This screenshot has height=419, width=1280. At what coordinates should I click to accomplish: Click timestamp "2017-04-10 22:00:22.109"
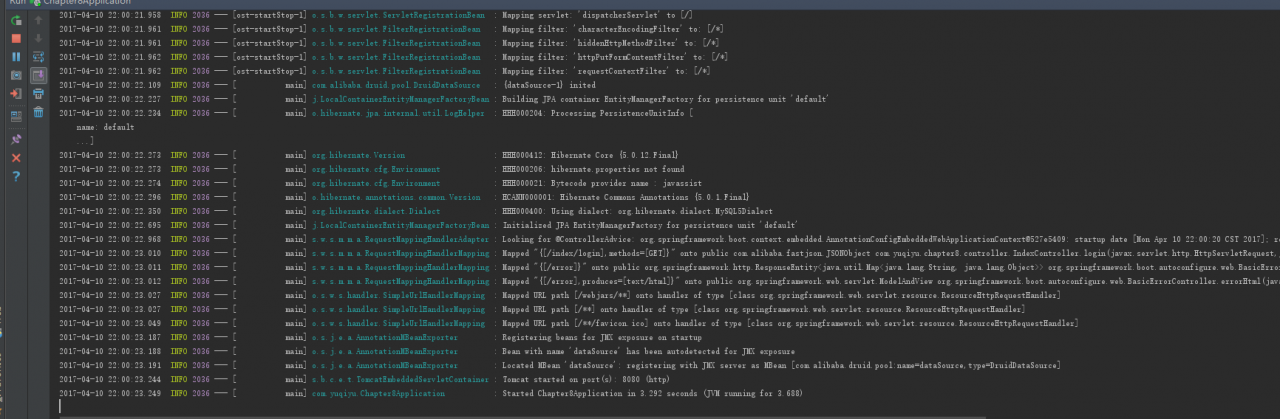click(110, 86)
